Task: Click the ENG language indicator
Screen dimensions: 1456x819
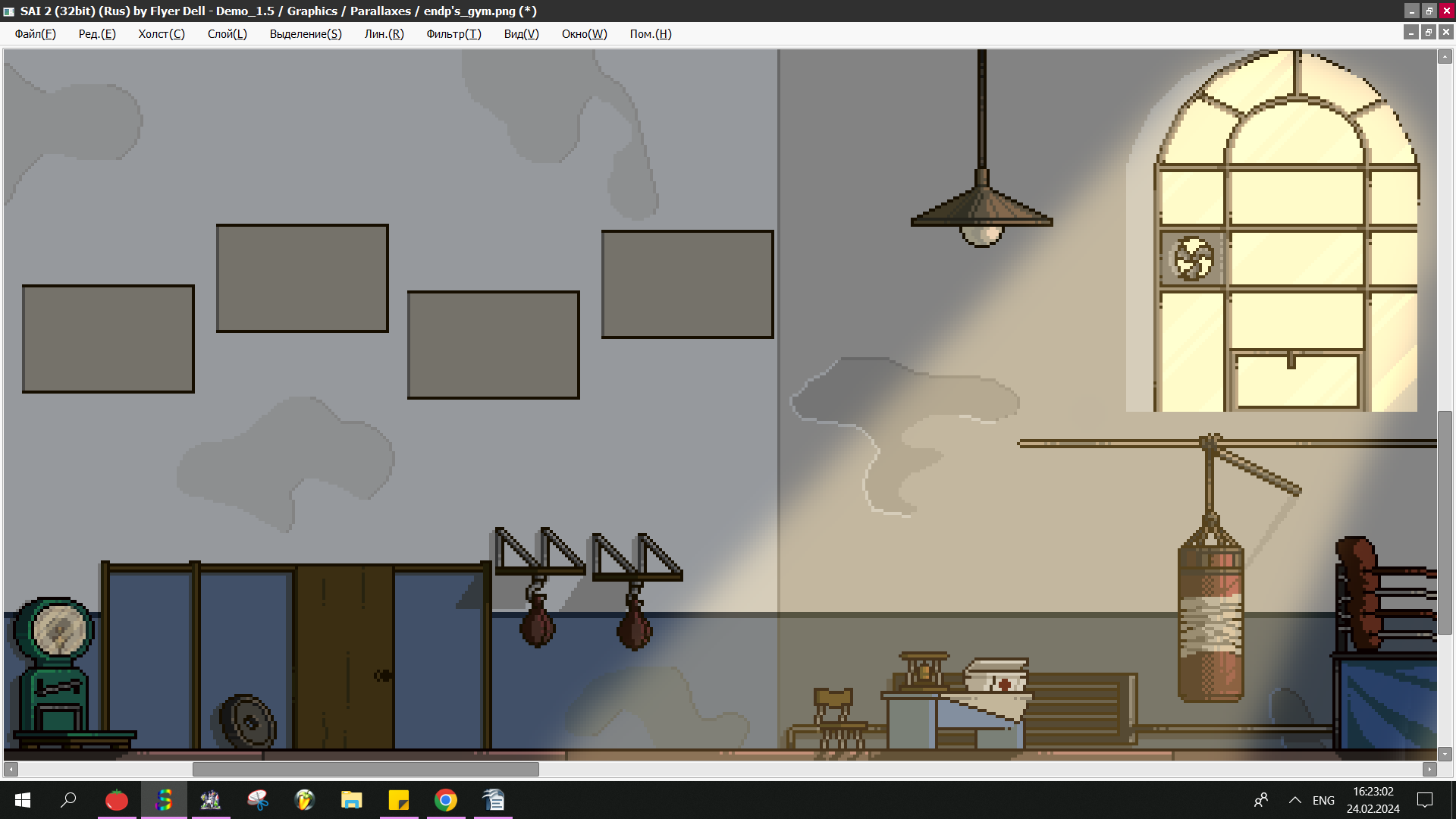Action: (1323, 800)
